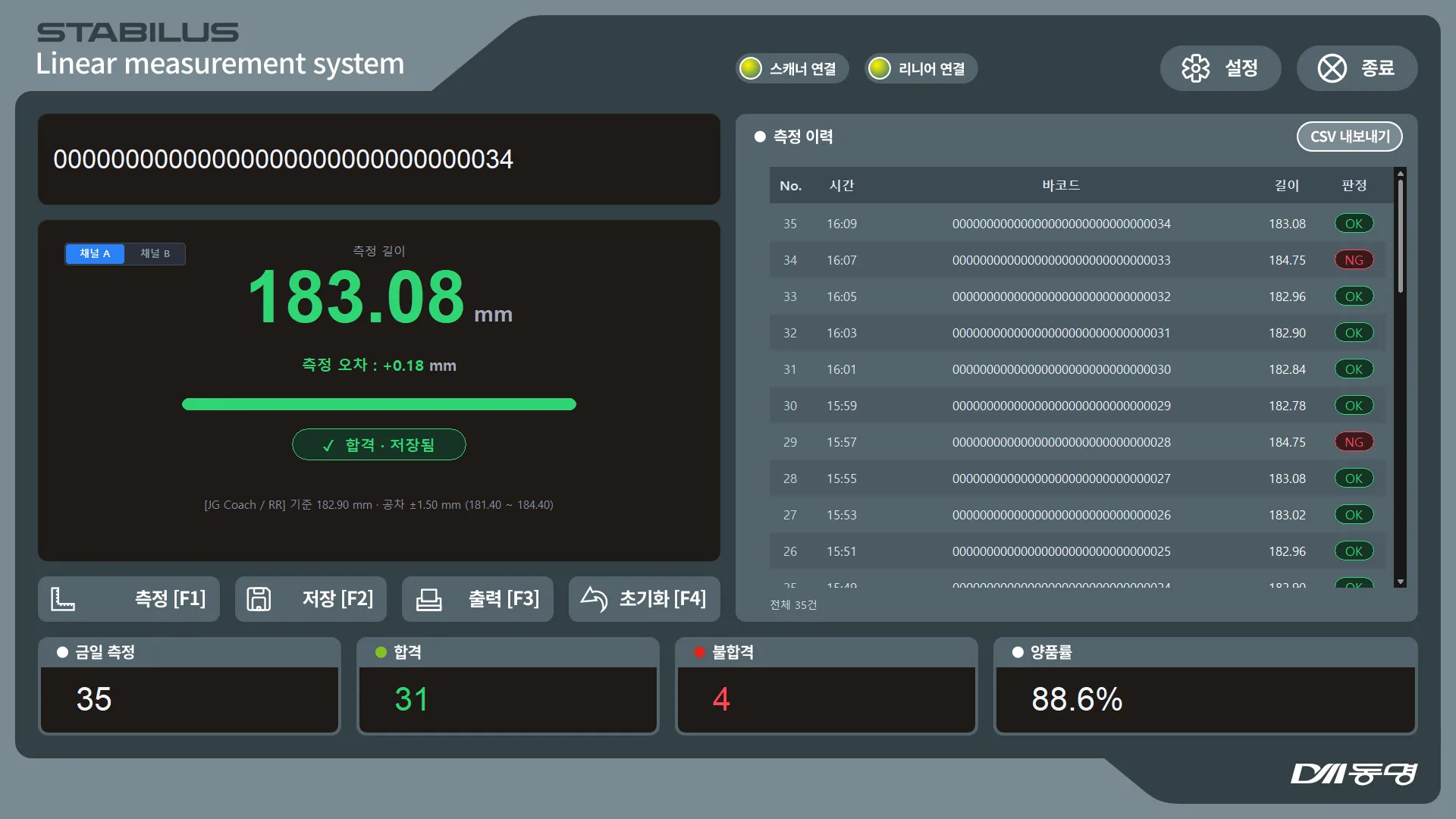Click length 182.96 in row 33

1287,297
